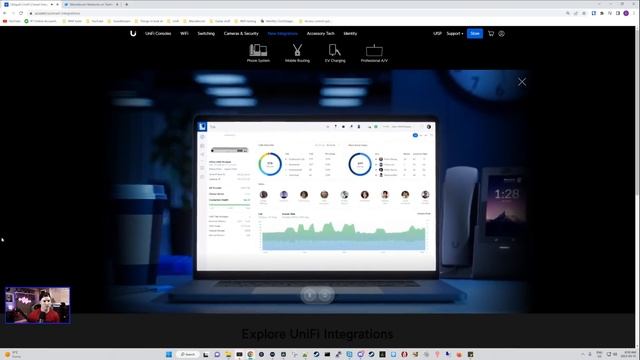Open the UniFi Consoles menu
640x360 pixels.
[158, 33]
